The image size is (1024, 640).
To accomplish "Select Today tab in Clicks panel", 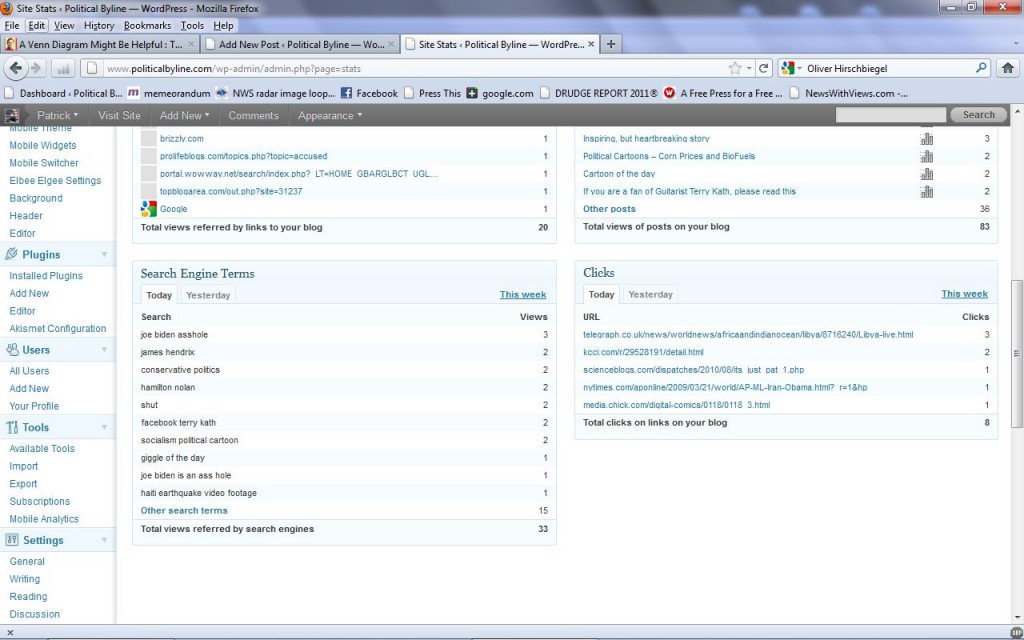I will pos(601,295).
